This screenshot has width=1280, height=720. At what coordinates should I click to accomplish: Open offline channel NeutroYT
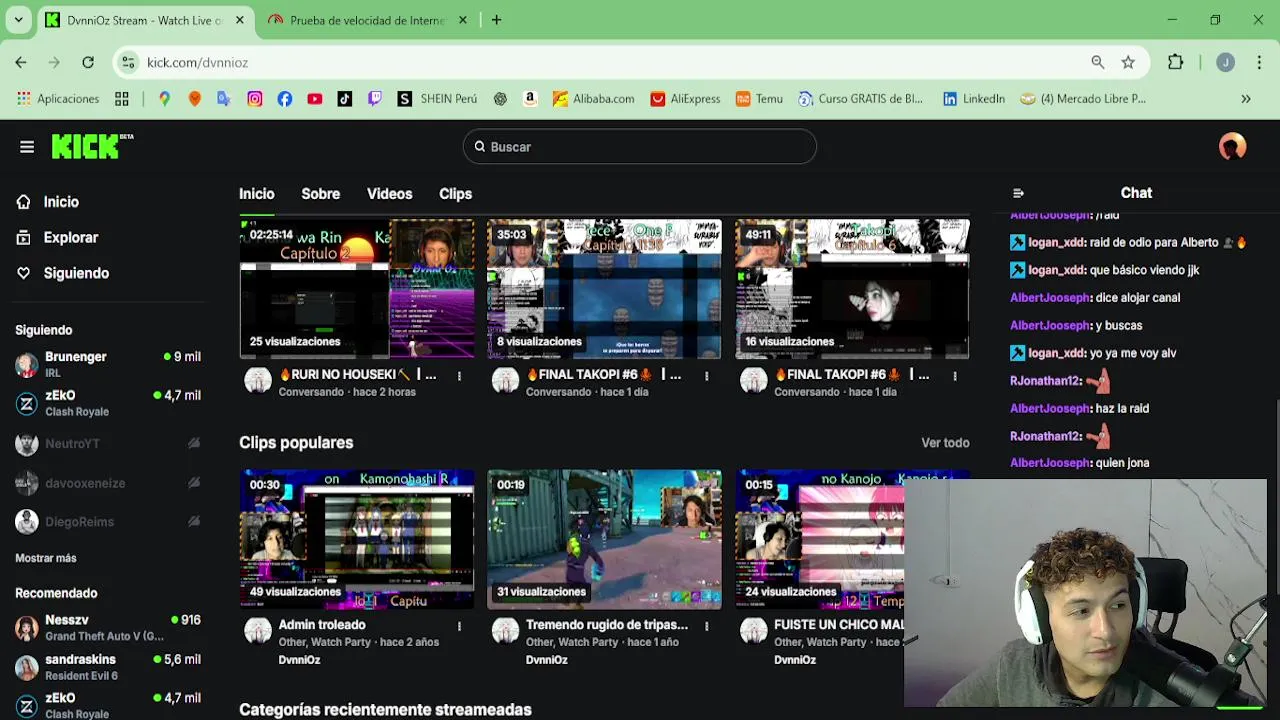tap(108, 443)
